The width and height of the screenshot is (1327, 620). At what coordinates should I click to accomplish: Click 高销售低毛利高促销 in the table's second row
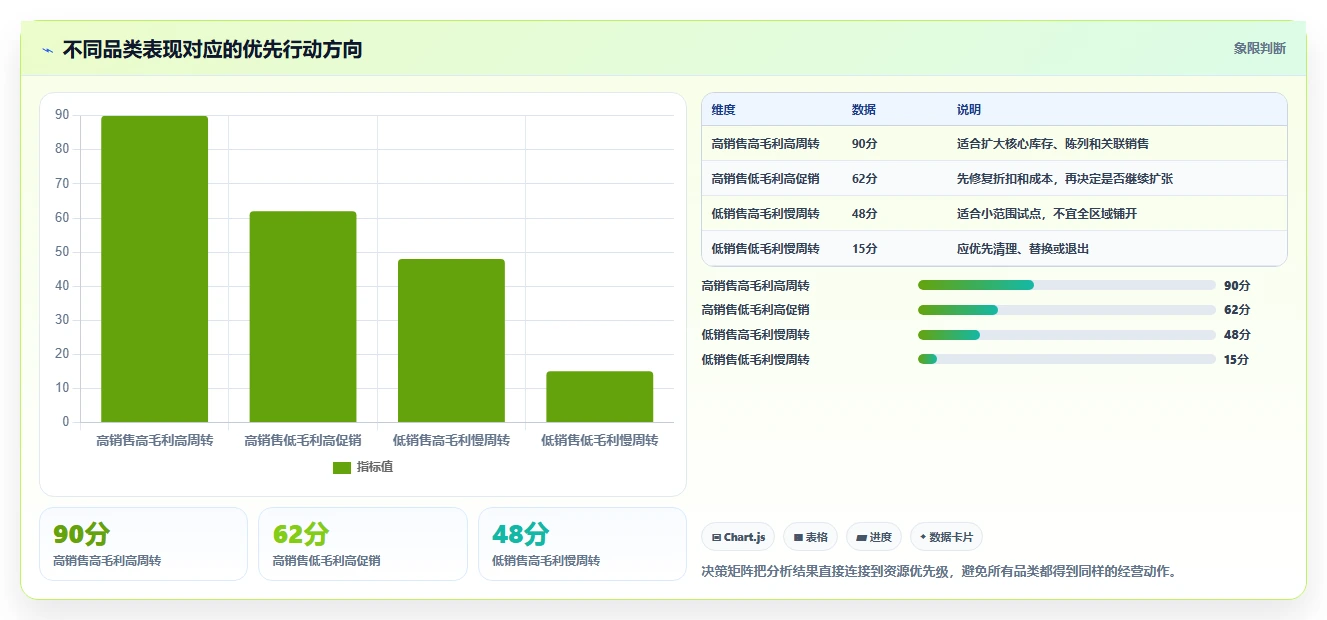pos(766,179)
